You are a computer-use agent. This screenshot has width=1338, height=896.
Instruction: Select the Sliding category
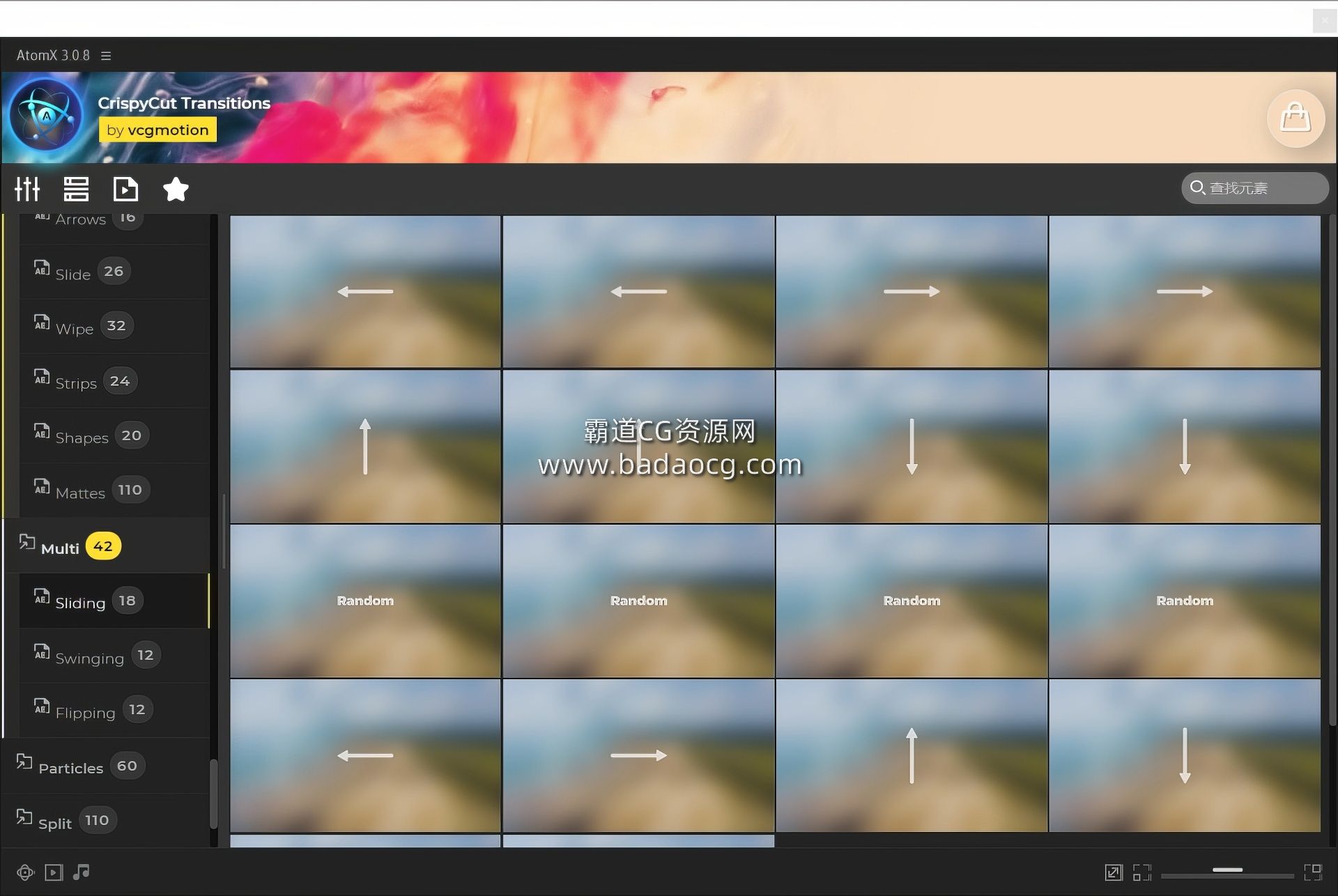coord(114,601)
